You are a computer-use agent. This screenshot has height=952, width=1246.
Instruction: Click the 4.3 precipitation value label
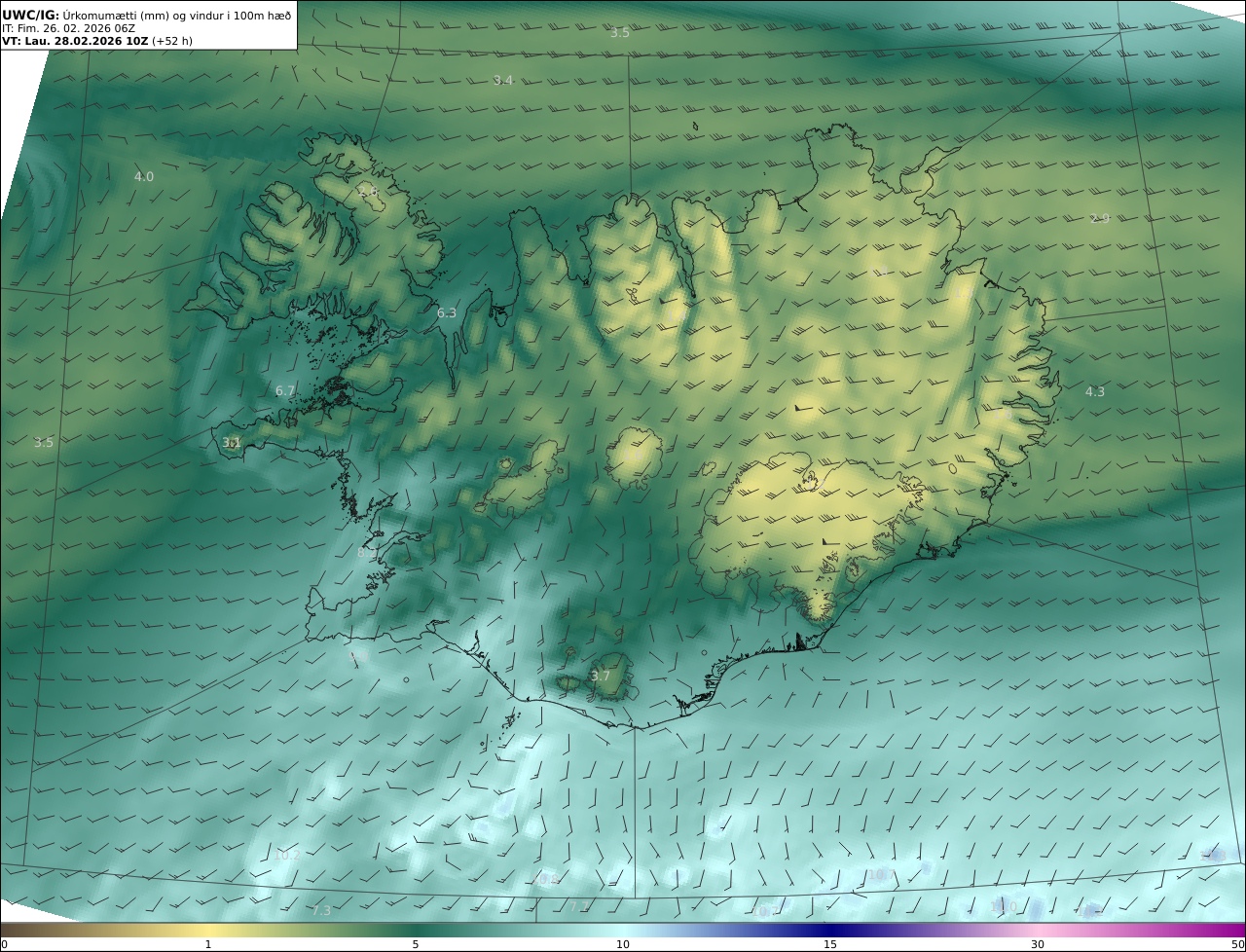tap(1095, 392)
